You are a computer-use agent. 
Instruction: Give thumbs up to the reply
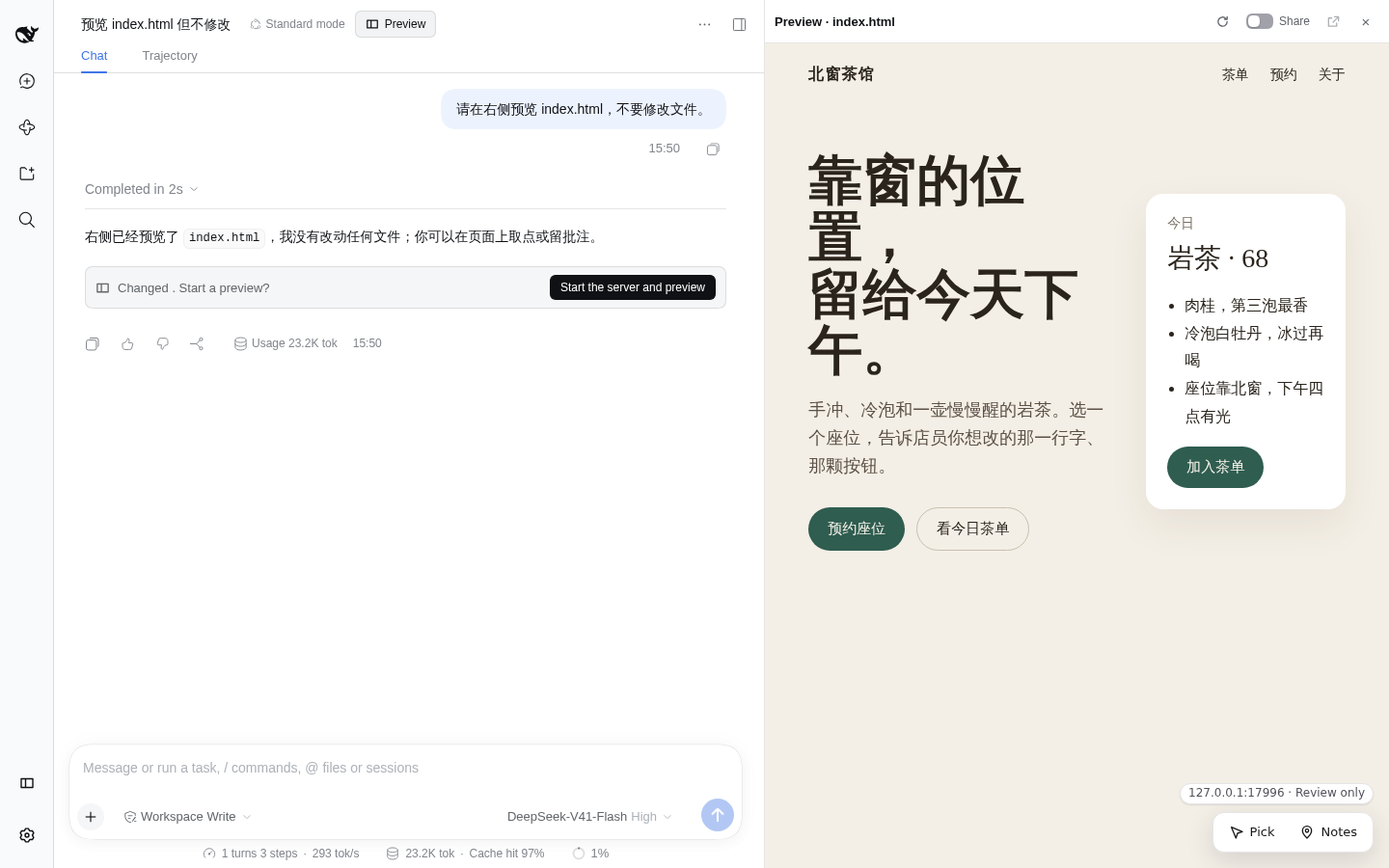click(x=127, y=343)
